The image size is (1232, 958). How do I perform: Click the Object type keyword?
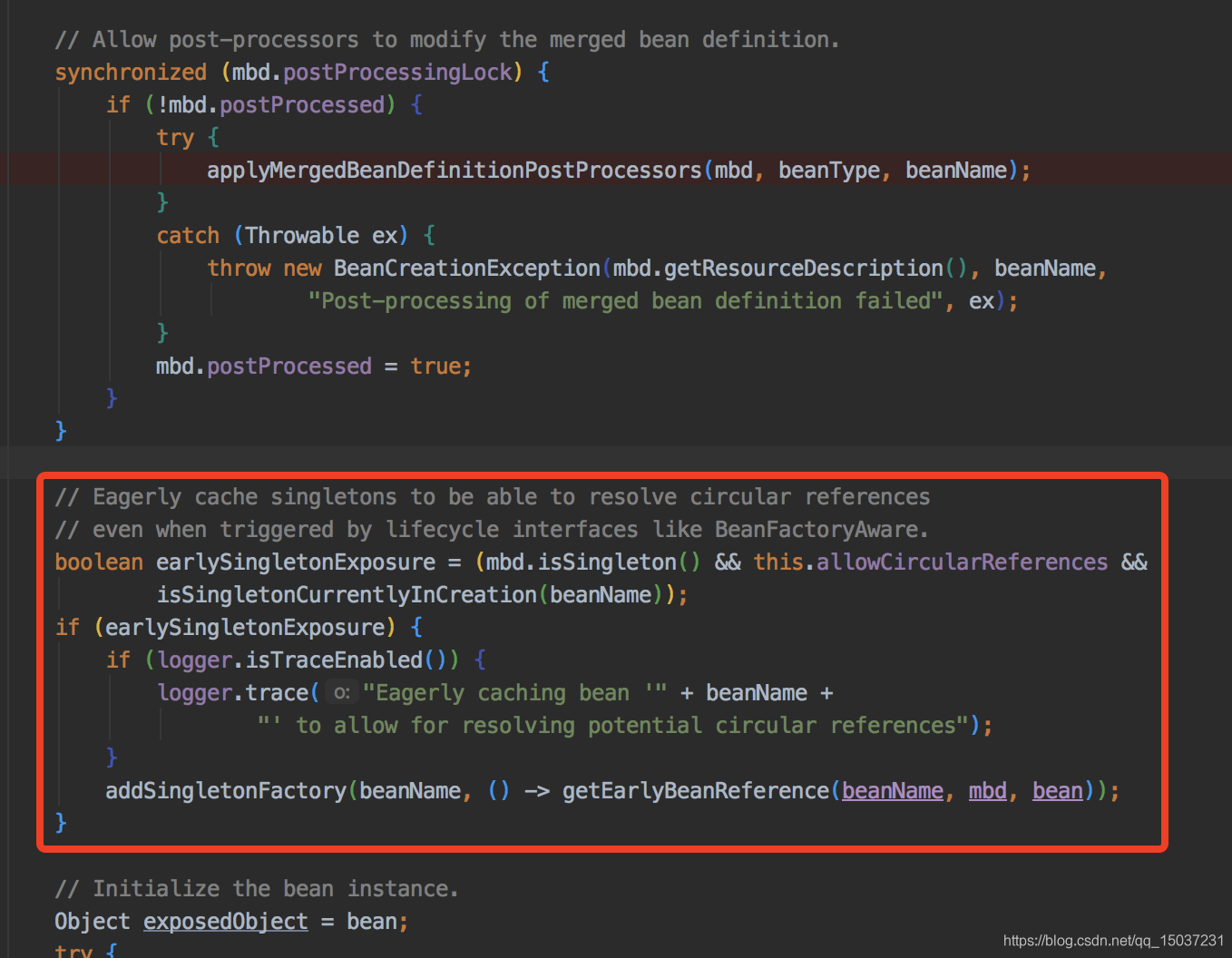[x=93, y=922]
